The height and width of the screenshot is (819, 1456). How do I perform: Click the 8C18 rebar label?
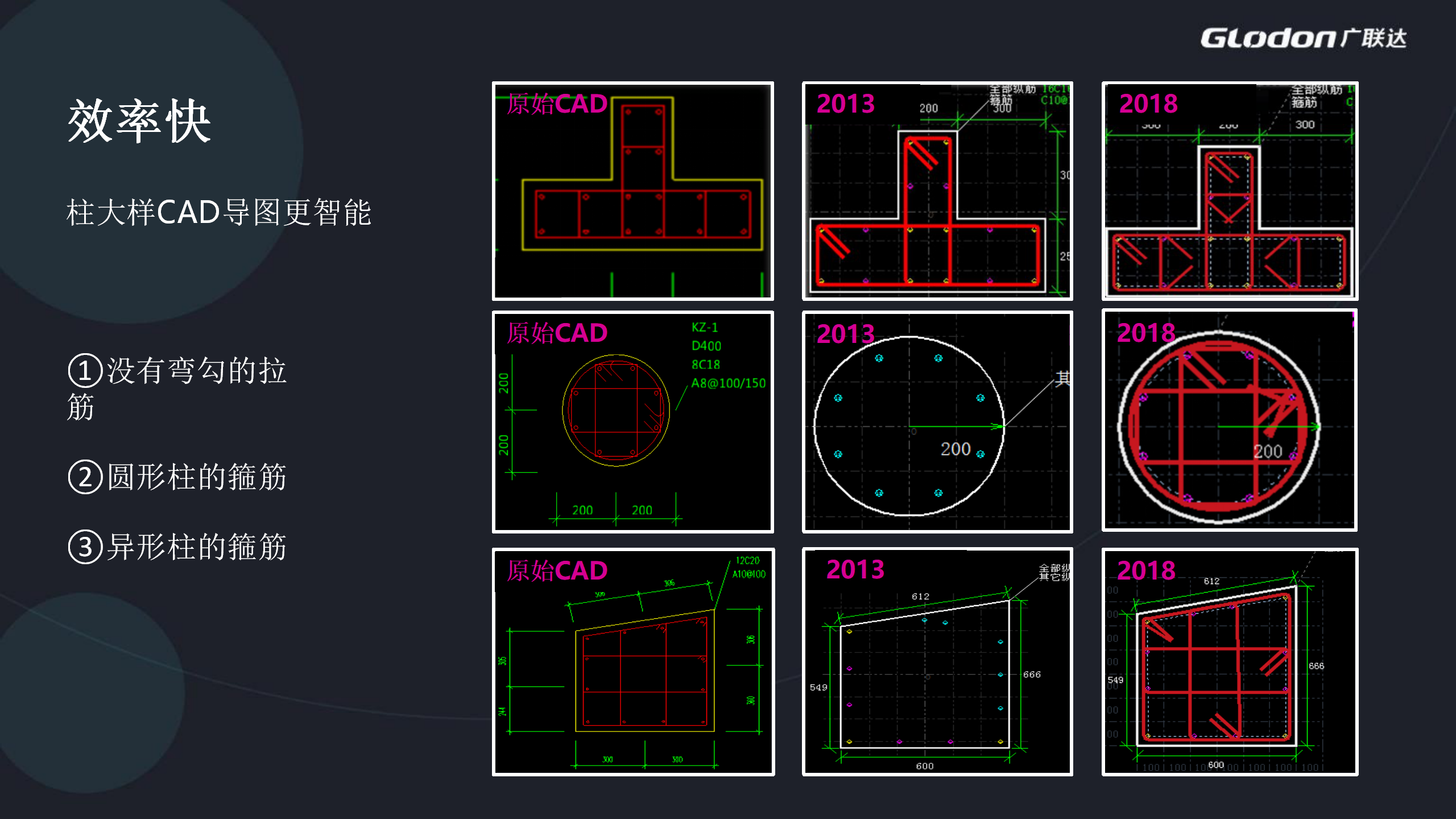[x=706, y=365]
